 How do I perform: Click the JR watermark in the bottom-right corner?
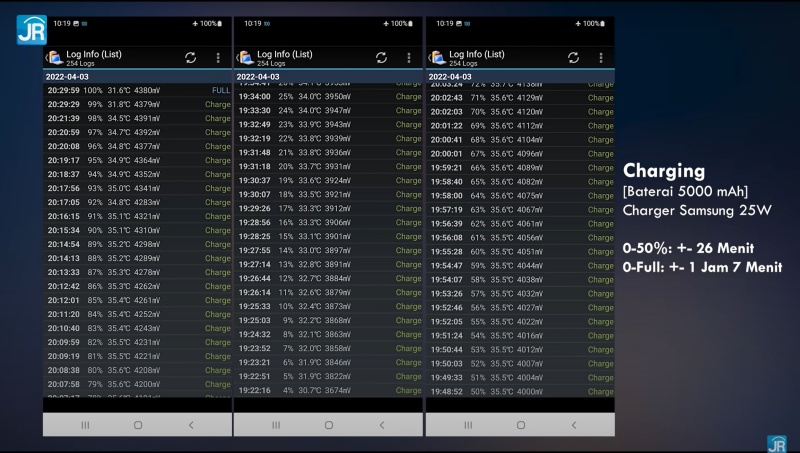pos(776,443)
